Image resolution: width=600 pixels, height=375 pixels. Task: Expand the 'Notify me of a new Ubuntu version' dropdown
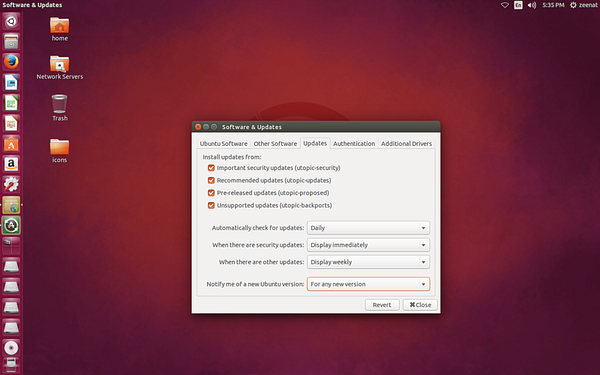coord(368,284)
